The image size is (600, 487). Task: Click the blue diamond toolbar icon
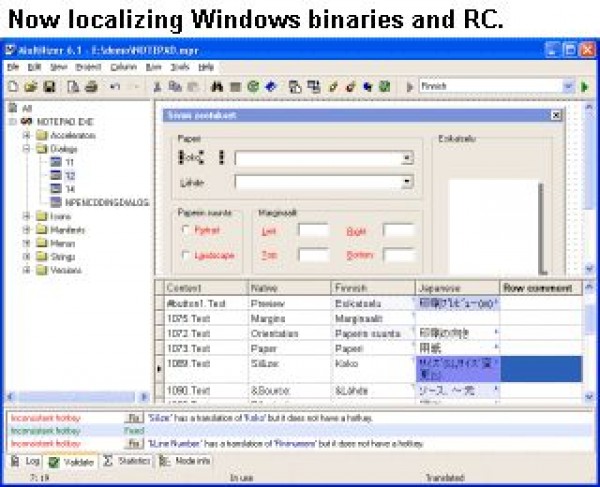point(271,87)
